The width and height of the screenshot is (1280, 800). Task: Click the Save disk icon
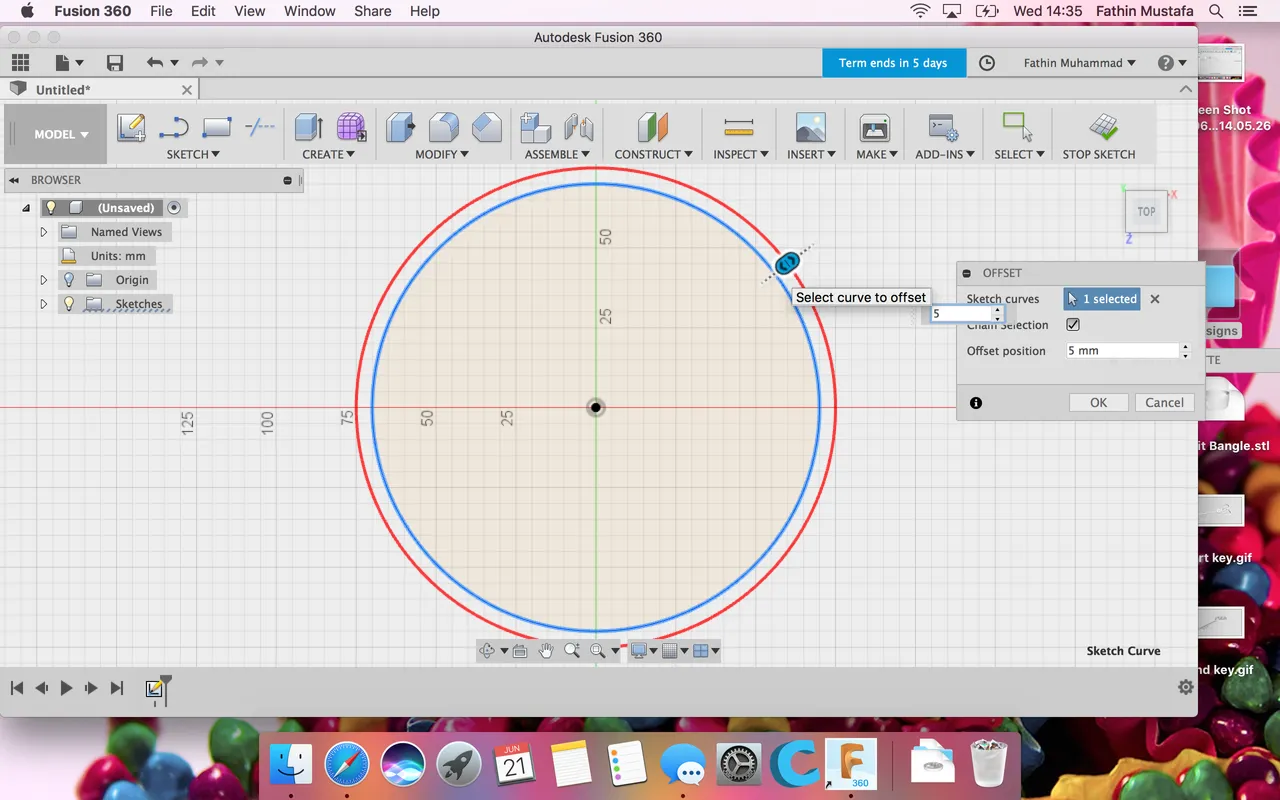tap(115, 63)
